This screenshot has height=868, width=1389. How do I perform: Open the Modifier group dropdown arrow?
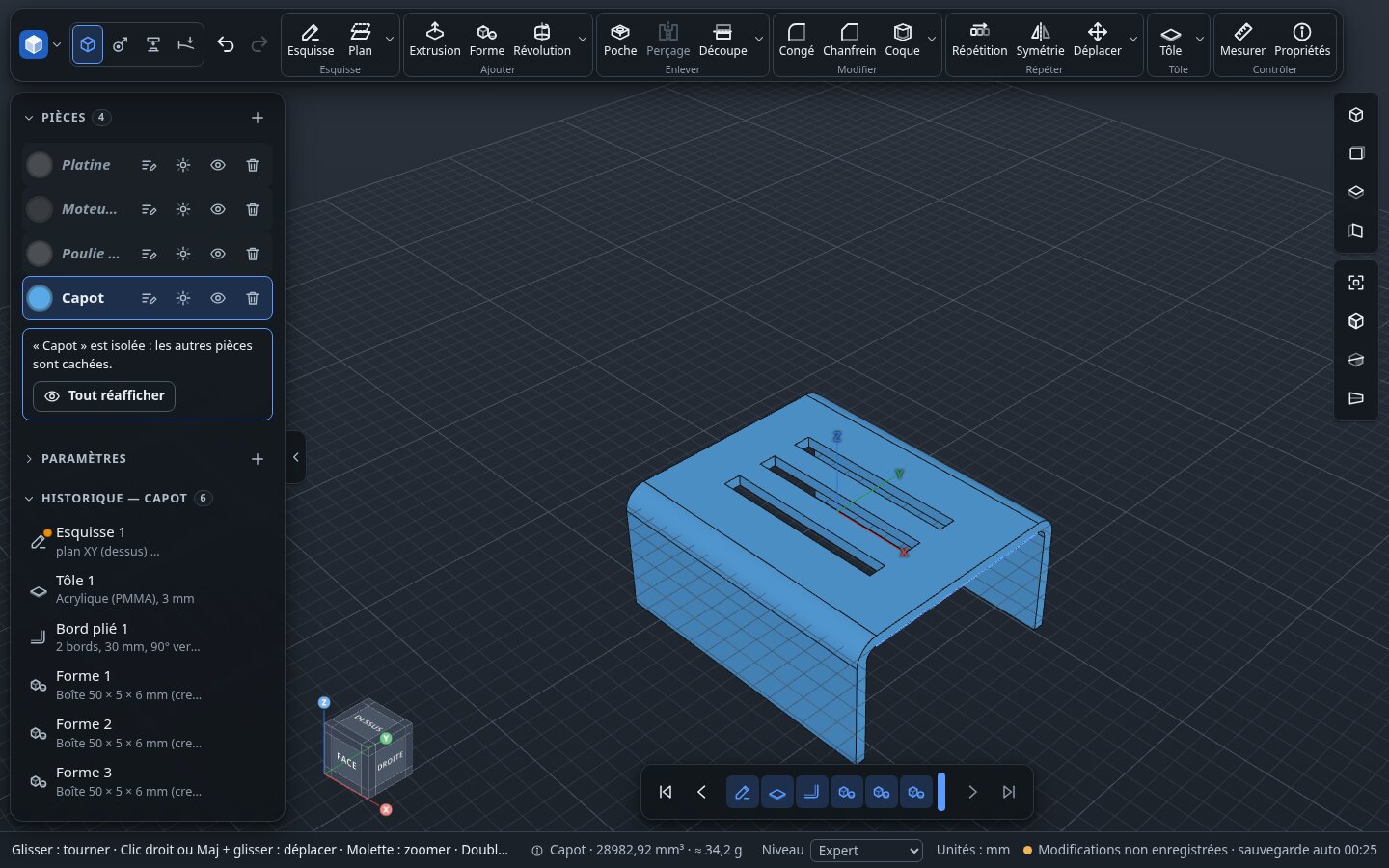[x=932, y=40]
